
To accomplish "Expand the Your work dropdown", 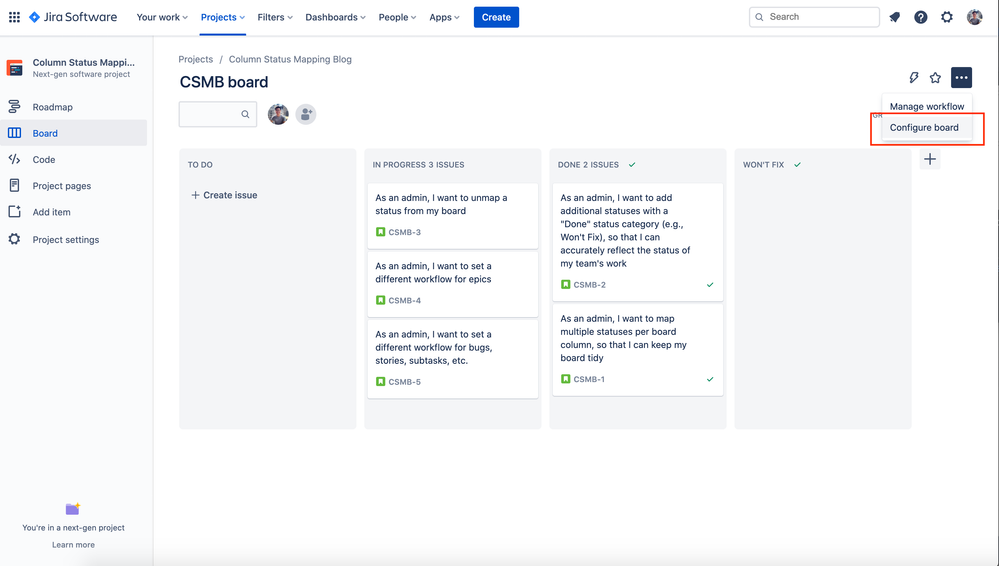I will point(162,17).
